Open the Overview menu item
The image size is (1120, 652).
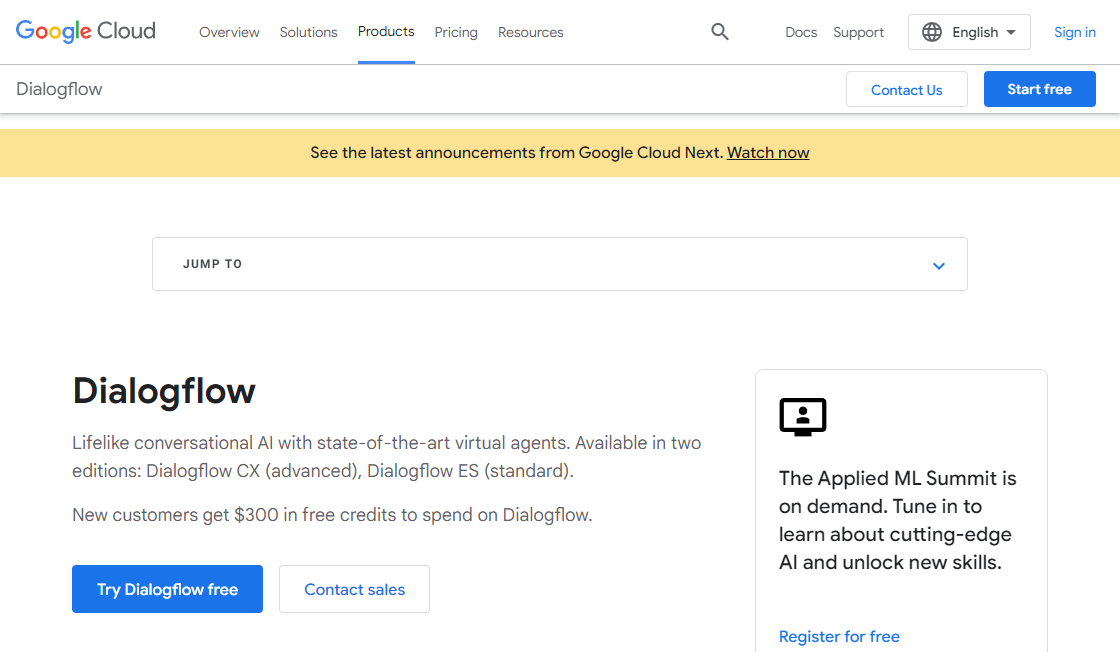(229, 32)
